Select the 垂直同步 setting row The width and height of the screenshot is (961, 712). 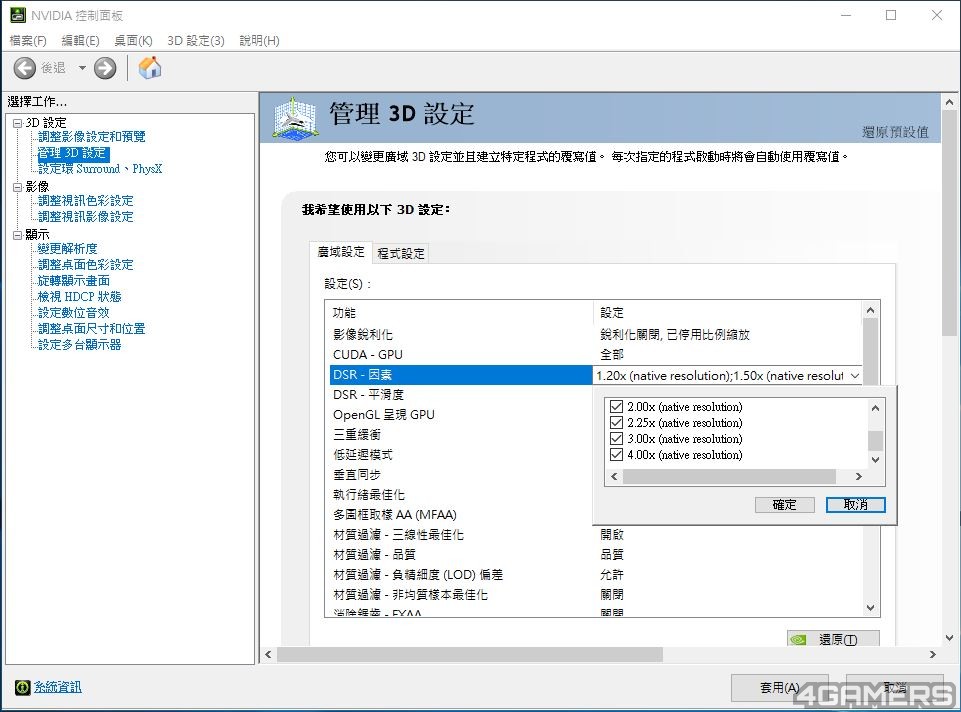pos(461,475)
